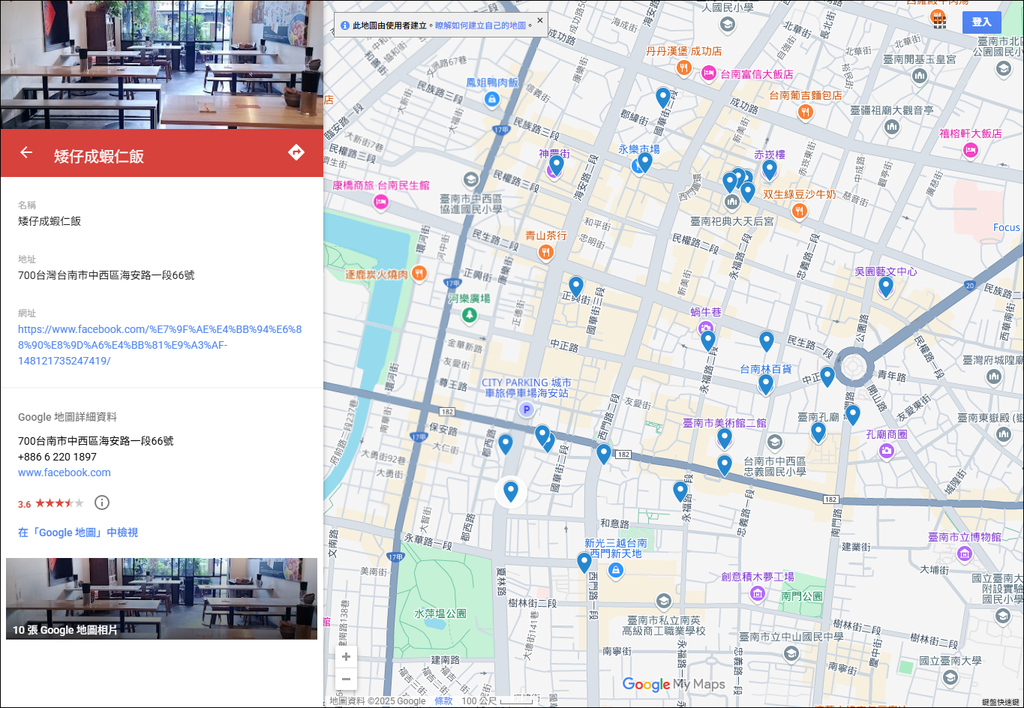The width and height of the screenshot is (1024, 708).
Task: Select the blue pin at 吳園藝文中心
Action: click(x=886, y=287)
